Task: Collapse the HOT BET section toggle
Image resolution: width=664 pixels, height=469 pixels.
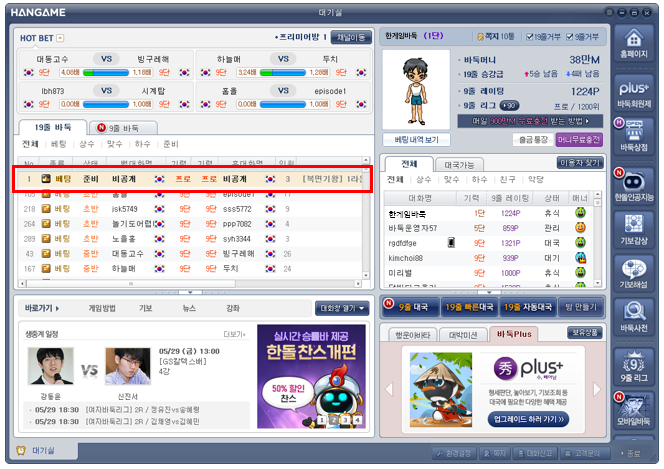Action: point(60,38)
